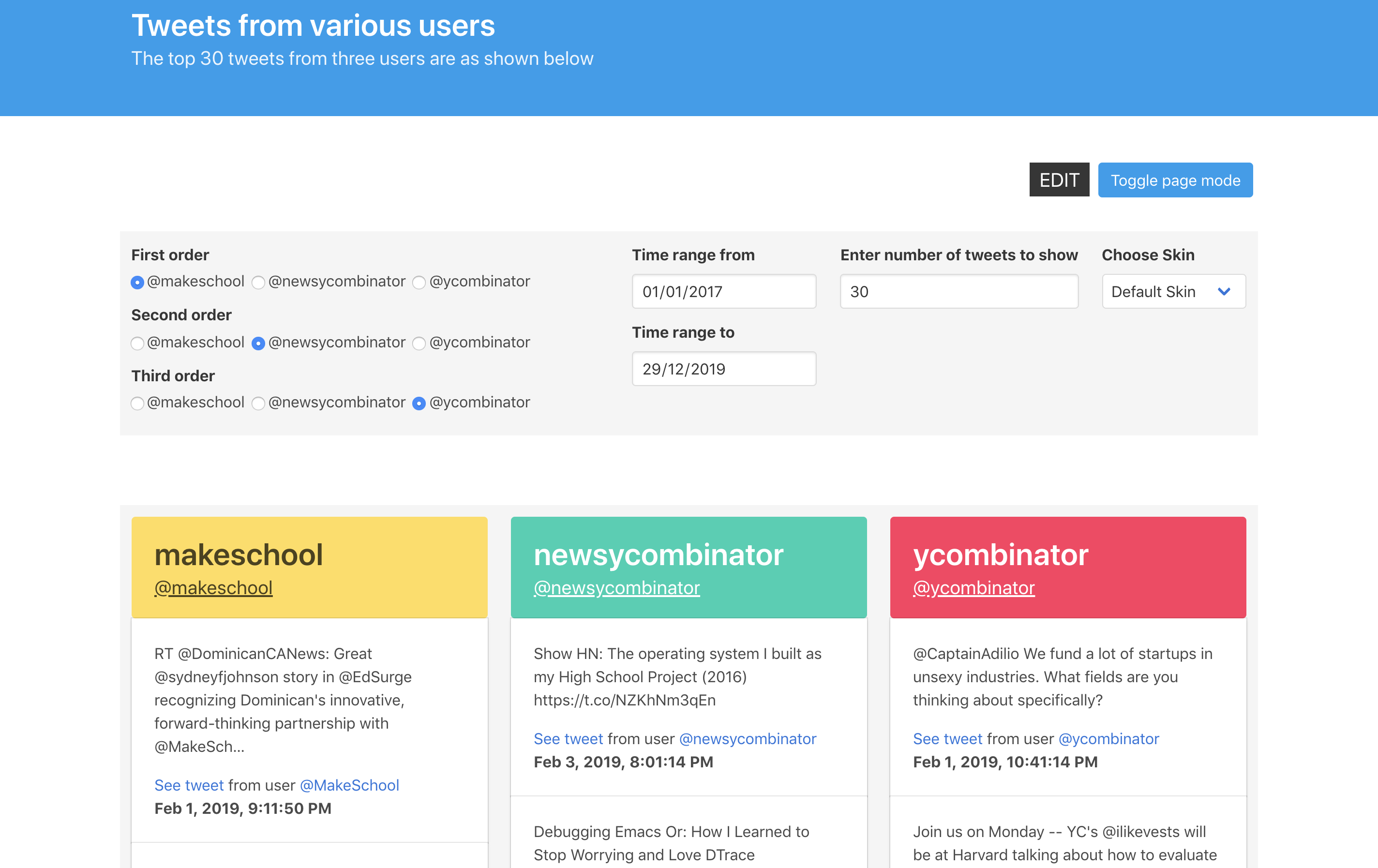Click the @MakeSchool user link
This screenshot has height=868, width=1378.
pos(349,785)
